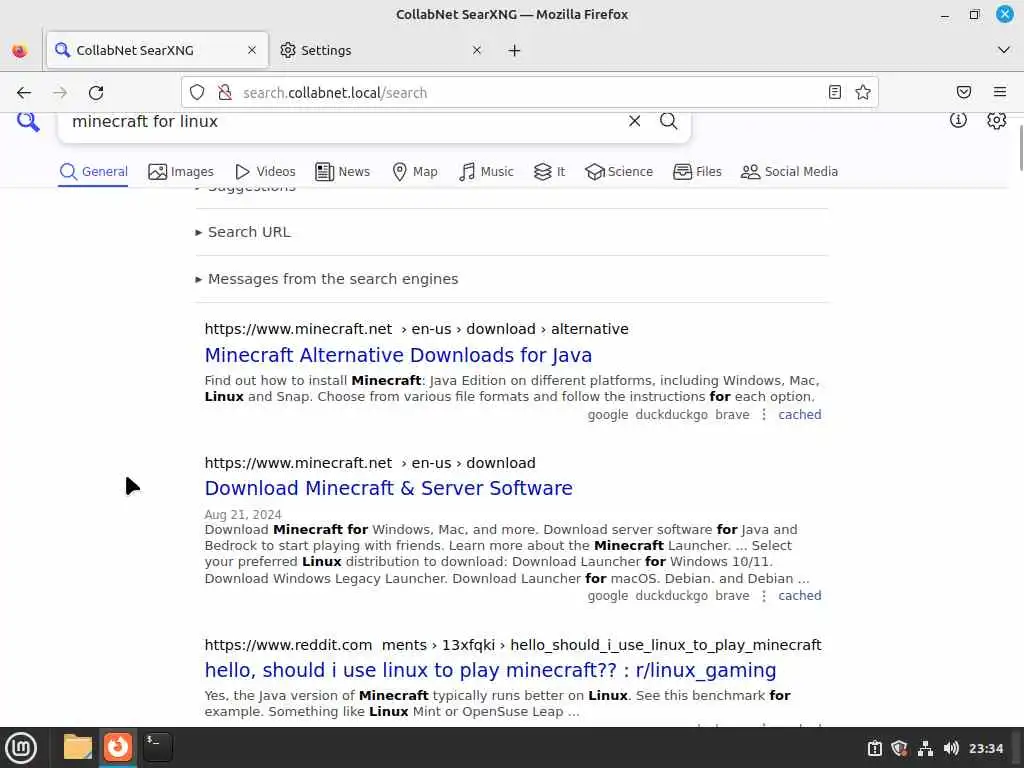The height and width of the screenshot is (768, 1024).
Task: Click the insecure connection padlock icon
Action: (x=225, y=92)
